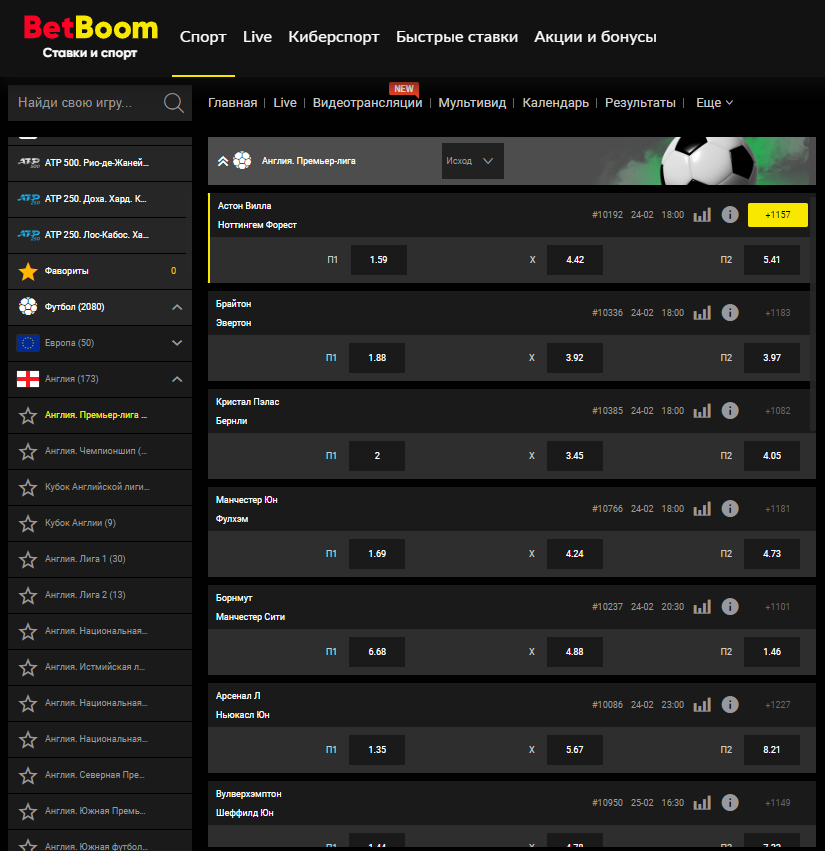Open info icon for Кристал Палас match
This screenshot has width=825, height=851.
pyautogui.click(x=729, y=411)
